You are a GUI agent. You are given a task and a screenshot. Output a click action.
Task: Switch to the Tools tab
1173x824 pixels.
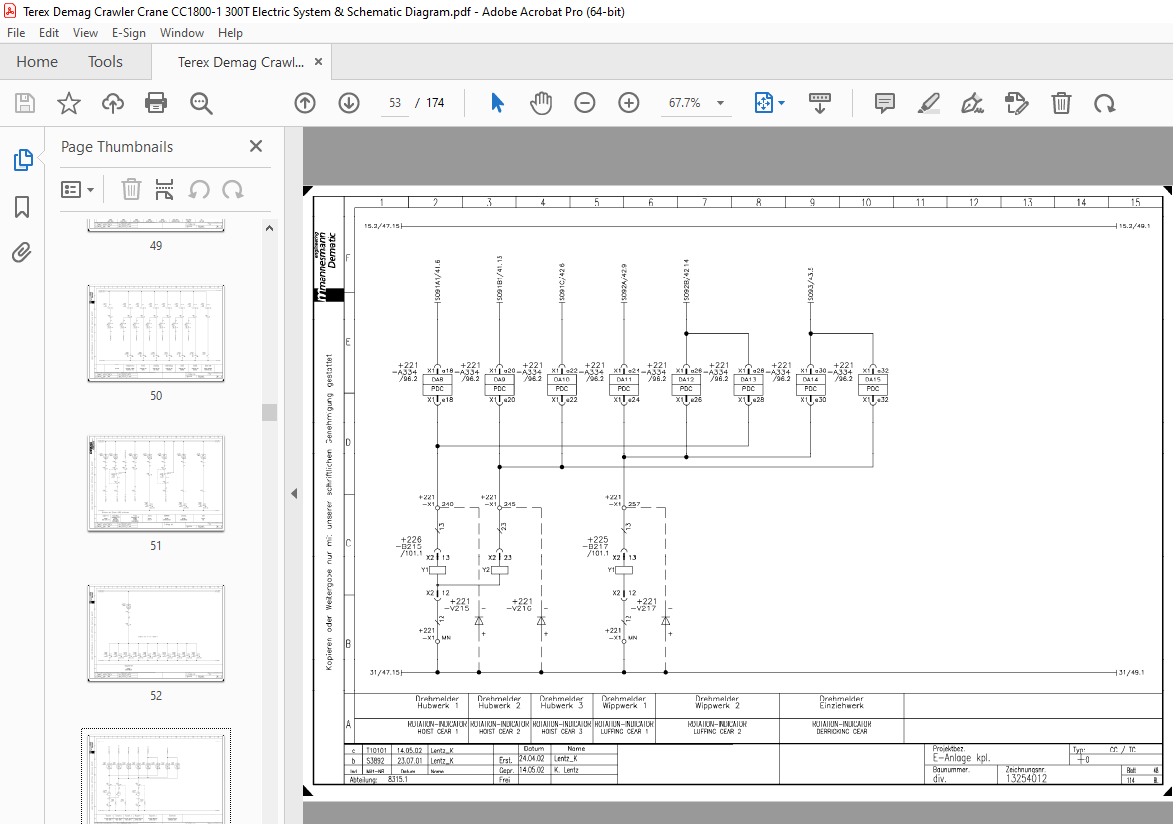click(105, 62)
